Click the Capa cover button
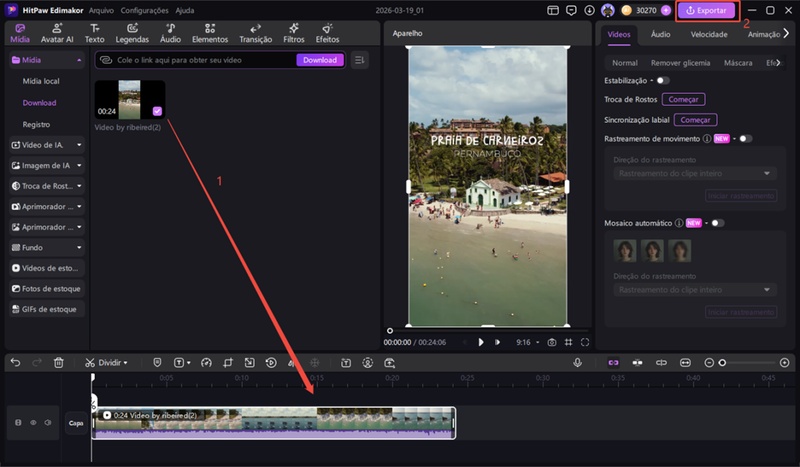 coord(76,423)
